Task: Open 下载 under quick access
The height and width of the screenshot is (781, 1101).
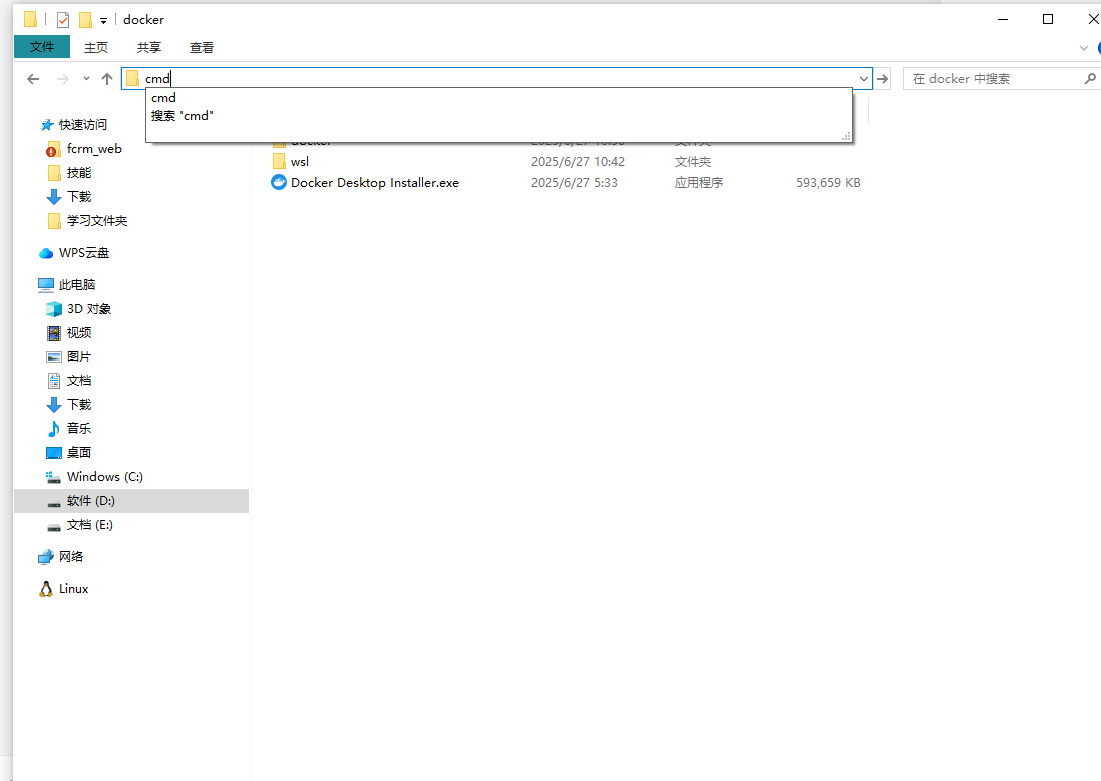Action: (x=79, y=197)
